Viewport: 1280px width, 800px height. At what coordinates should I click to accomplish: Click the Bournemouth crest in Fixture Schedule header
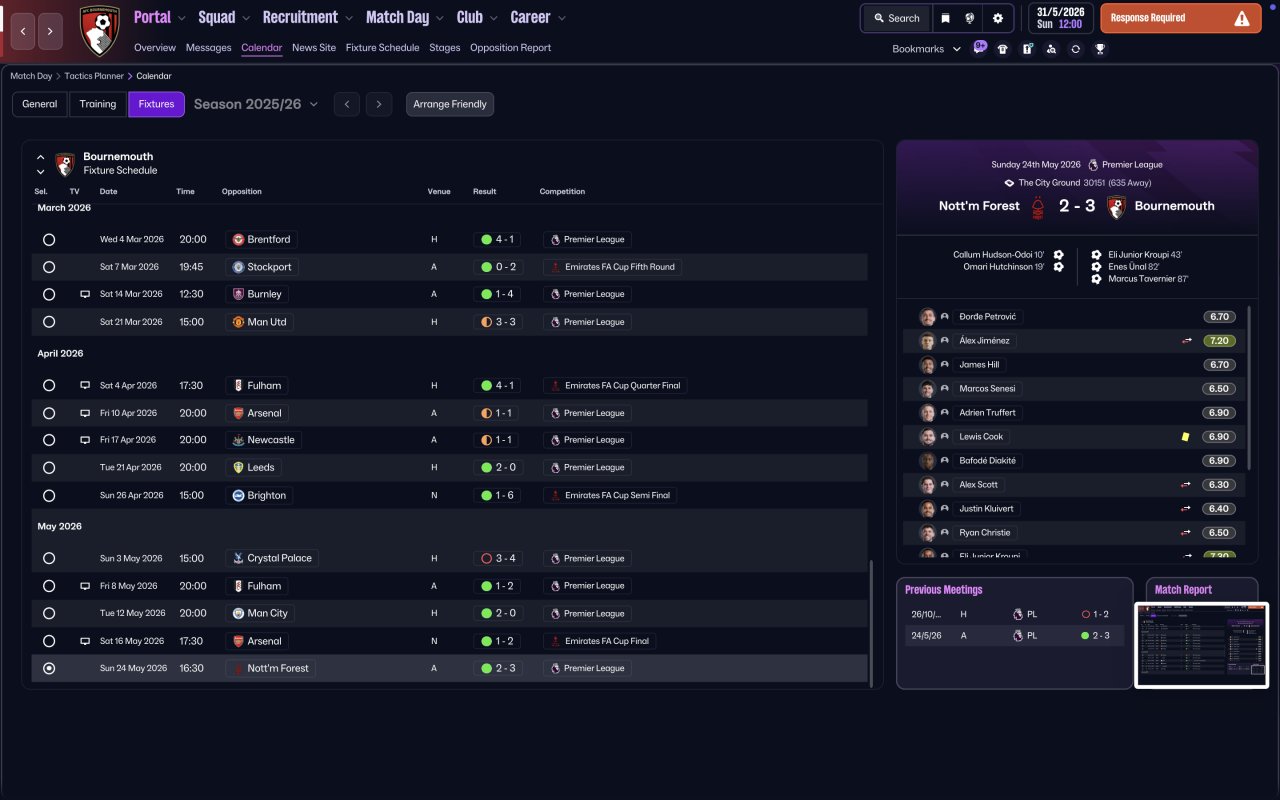[x=65, y=164]
